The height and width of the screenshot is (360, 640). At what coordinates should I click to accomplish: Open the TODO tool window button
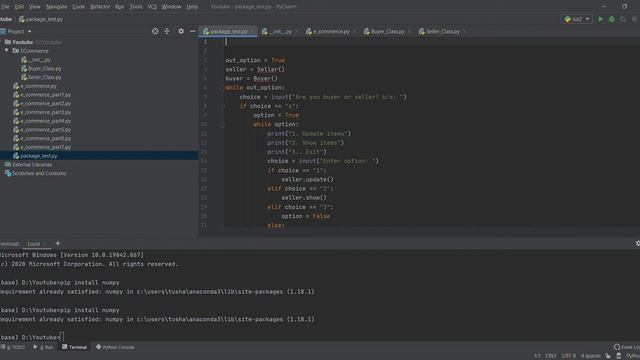13,347
